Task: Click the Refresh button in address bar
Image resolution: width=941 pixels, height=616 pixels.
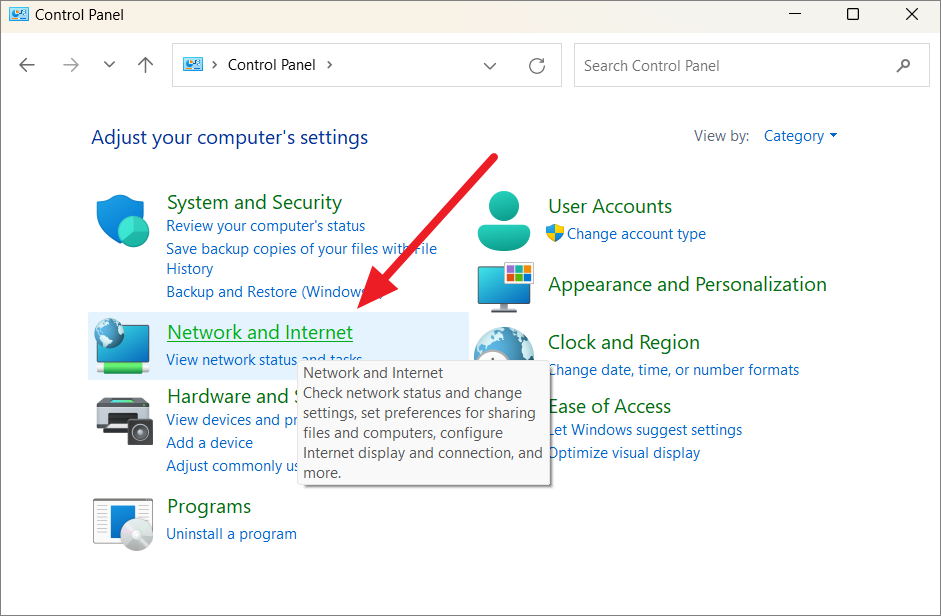Action: tap(537, 66)
